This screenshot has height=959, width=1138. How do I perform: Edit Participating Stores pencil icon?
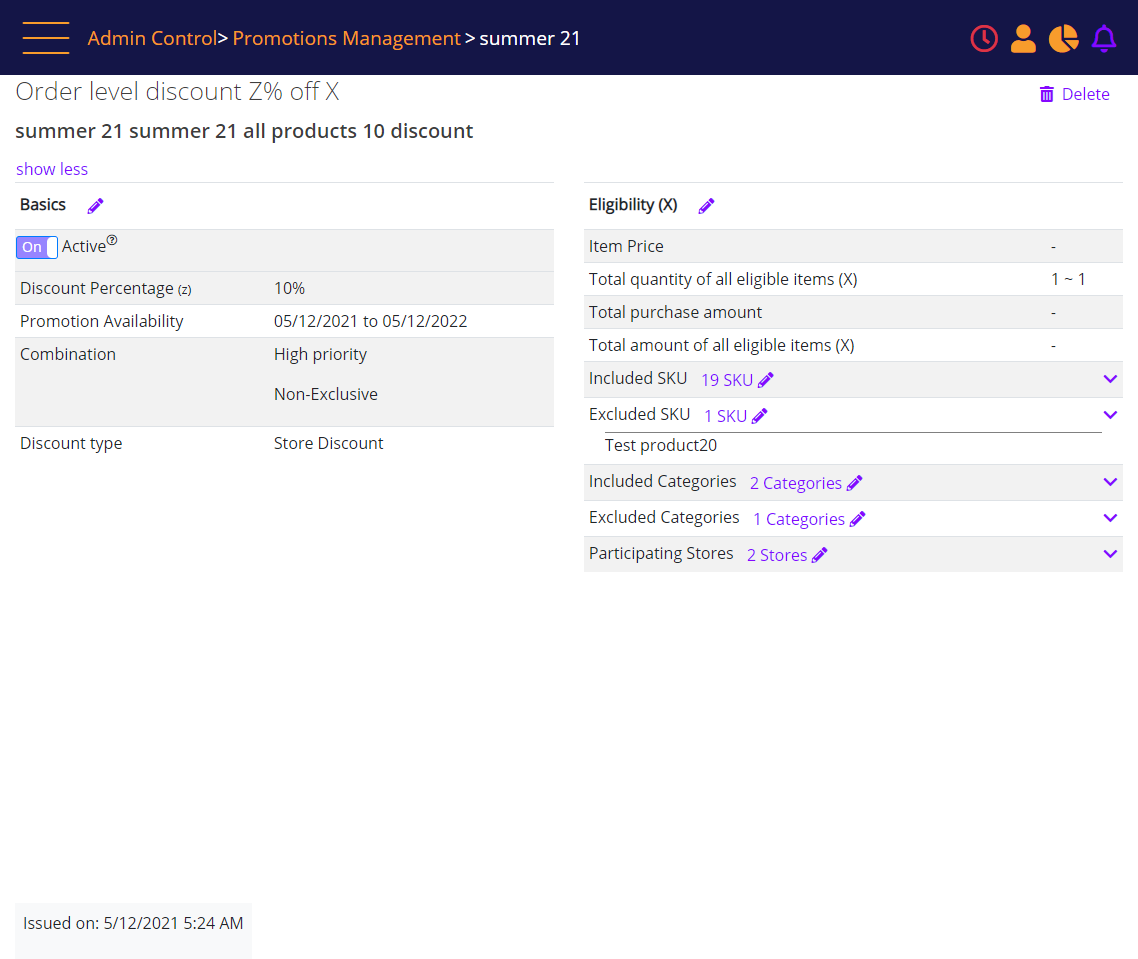(x=819, y=555)
